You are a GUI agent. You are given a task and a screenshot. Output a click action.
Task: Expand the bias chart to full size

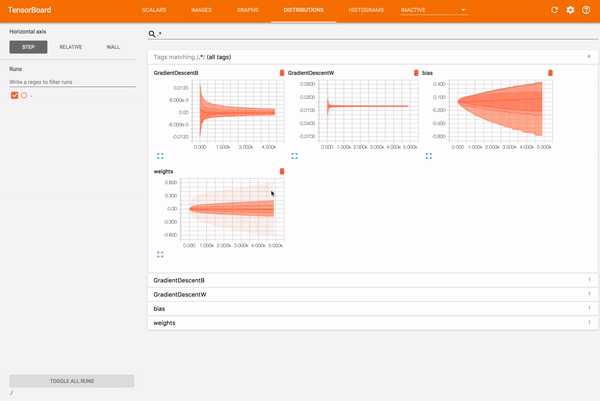click(429, 156)
